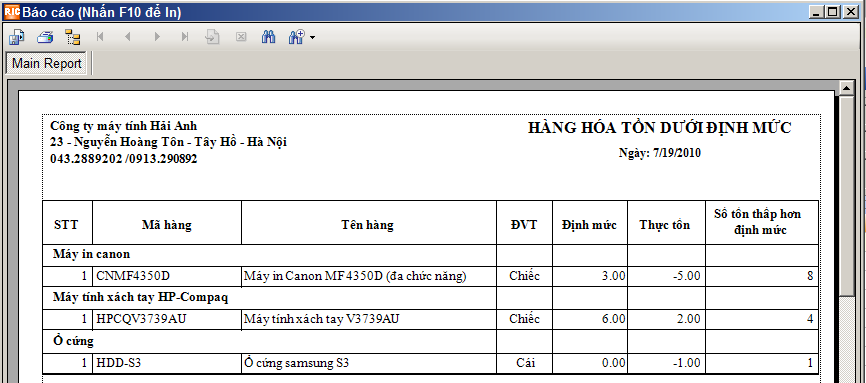Click the Print Report icon
This screenshot has height=383, width=866.
click(x=45, y=37)
